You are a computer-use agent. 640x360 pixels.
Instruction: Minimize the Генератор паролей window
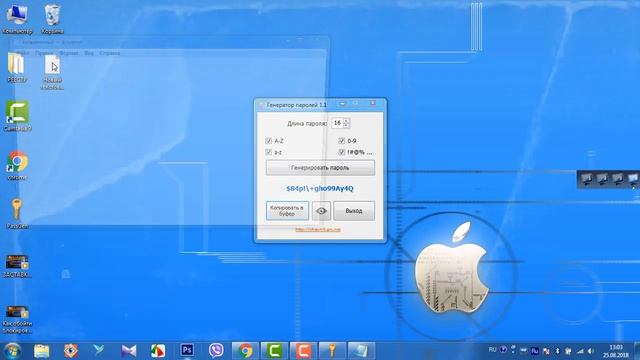pos(342,104)
